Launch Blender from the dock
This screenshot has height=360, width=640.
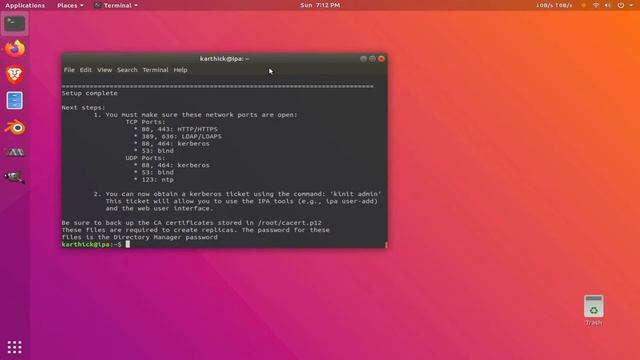(15, 128)
